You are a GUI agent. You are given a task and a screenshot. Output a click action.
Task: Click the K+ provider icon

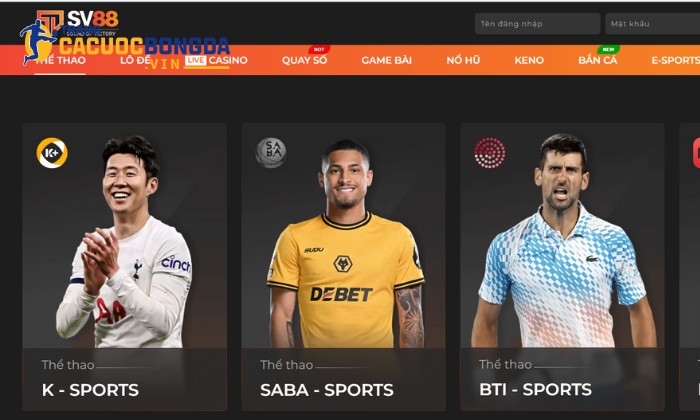point(52,153)
